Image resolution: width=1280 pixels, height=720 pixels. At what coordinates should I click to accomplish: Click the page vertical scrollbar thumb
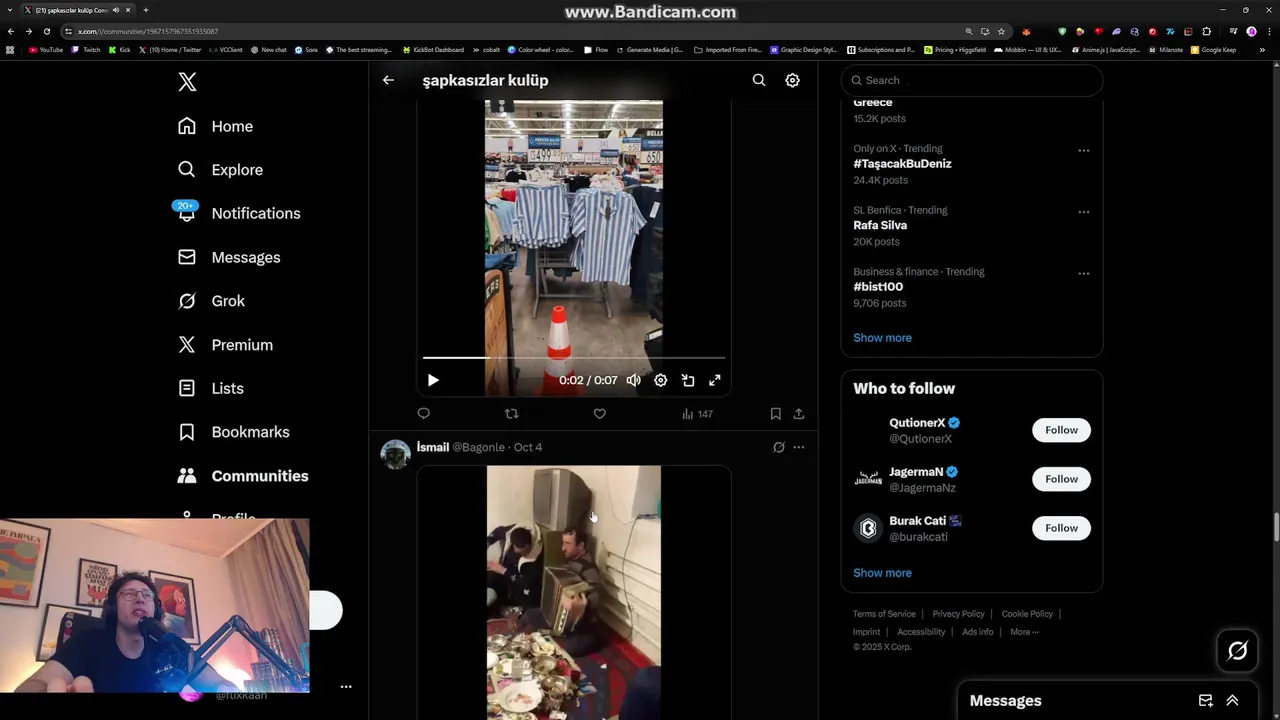(x=1275, y=527)
